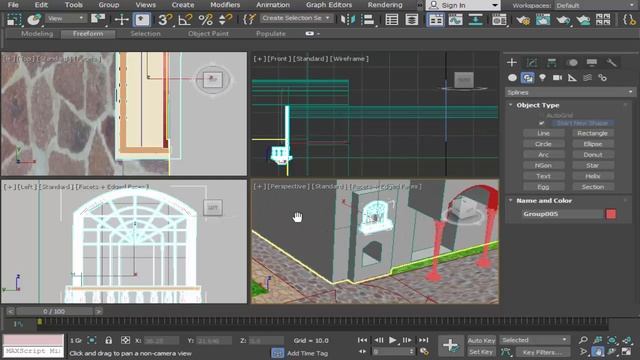Open the Splines category dropdown
This screenshot has width=640, height=360.
570,92
